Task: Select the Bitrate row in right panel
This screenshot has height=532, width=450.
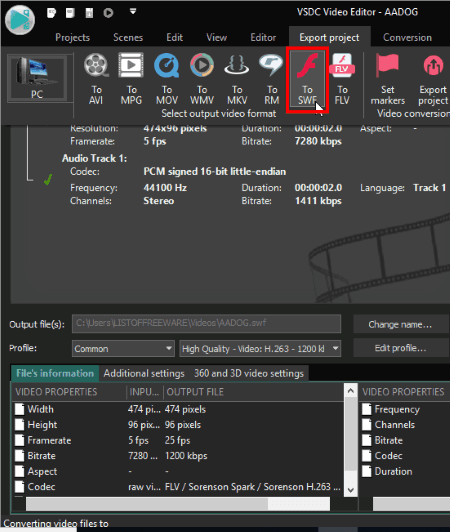Action: click(405, 440)
